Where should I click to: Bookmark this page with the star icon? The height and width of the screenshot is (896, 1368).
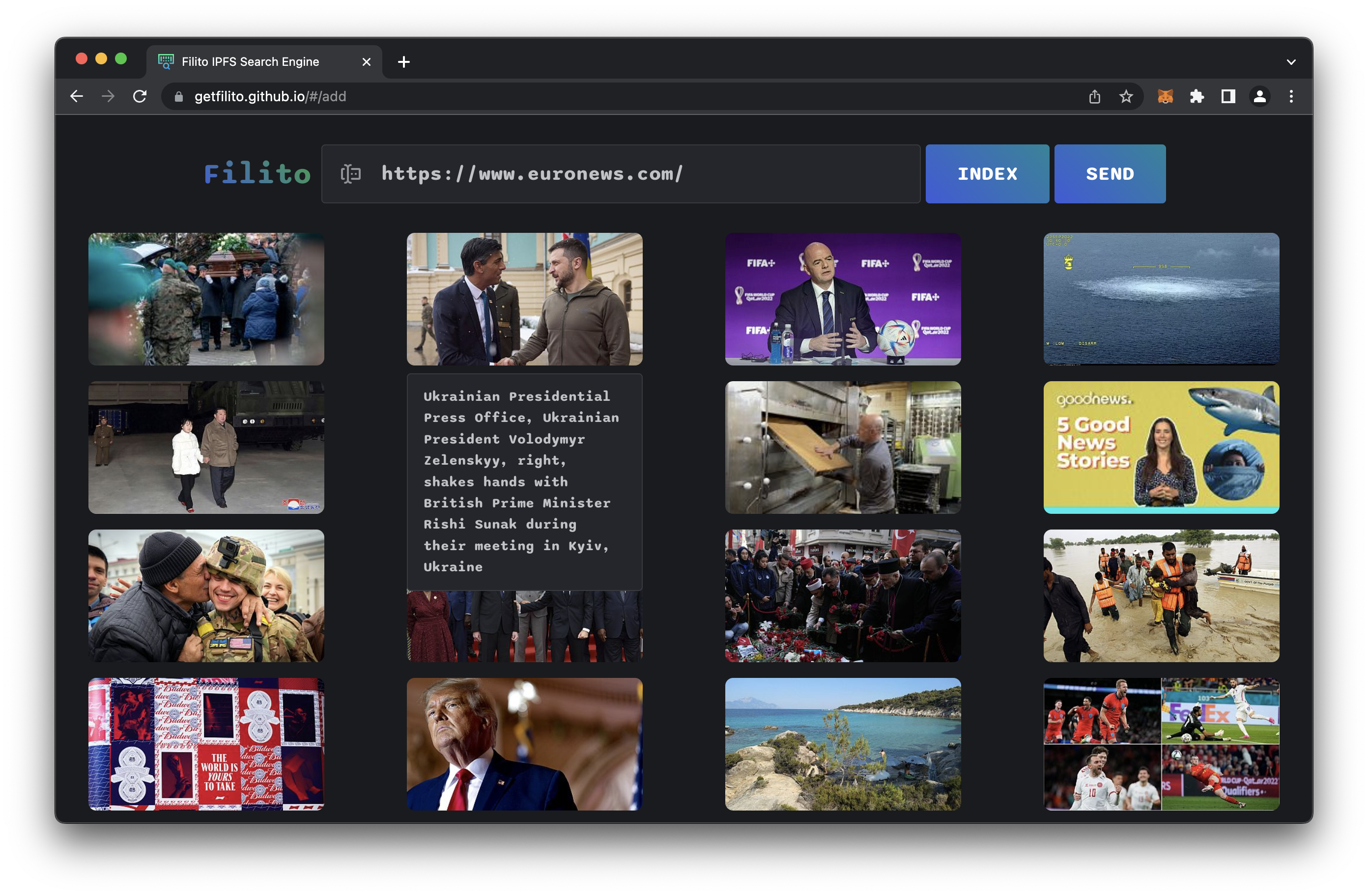1126,97
